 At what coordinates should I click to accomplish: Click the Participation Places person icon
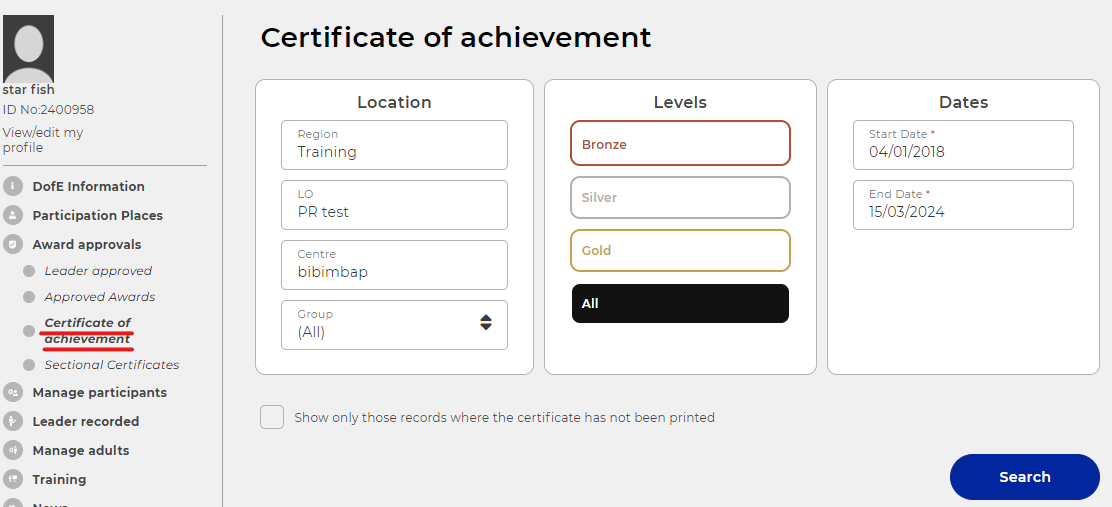(x=13, y=215)
